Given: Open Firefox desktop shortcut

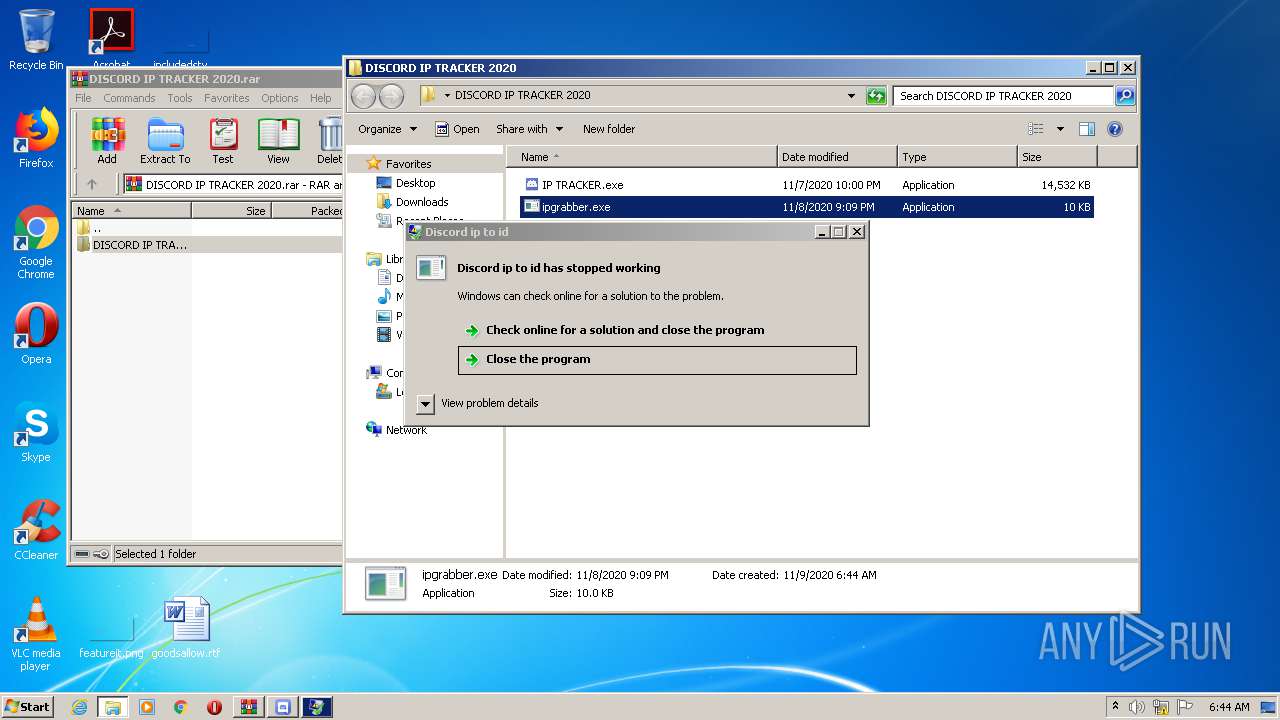Looking at the screenshot, I should [x=36, y=137].
